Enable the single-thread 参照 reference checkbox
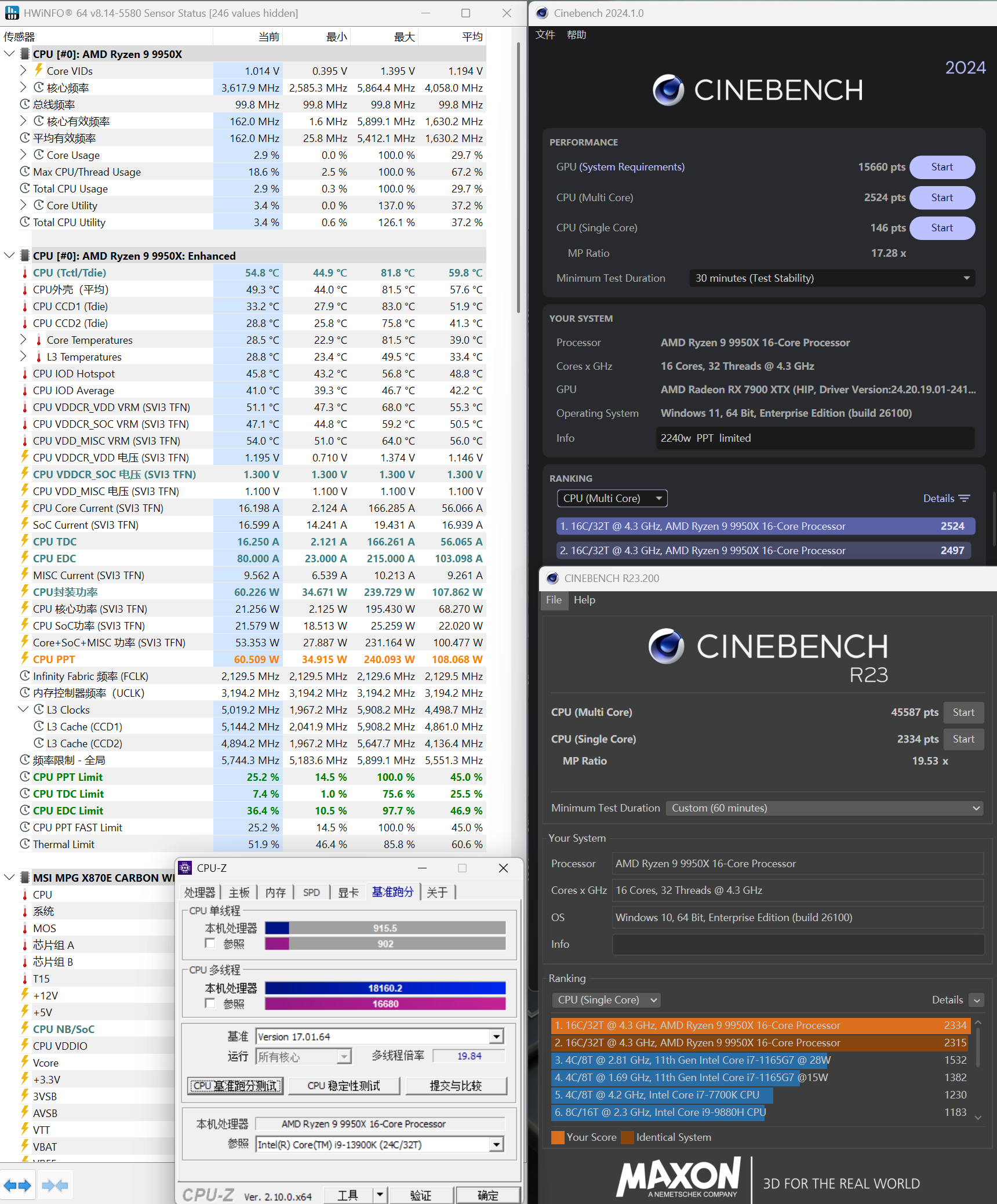Image resolution: width=997 pixels, height=1204 pixels. point(210,944)
